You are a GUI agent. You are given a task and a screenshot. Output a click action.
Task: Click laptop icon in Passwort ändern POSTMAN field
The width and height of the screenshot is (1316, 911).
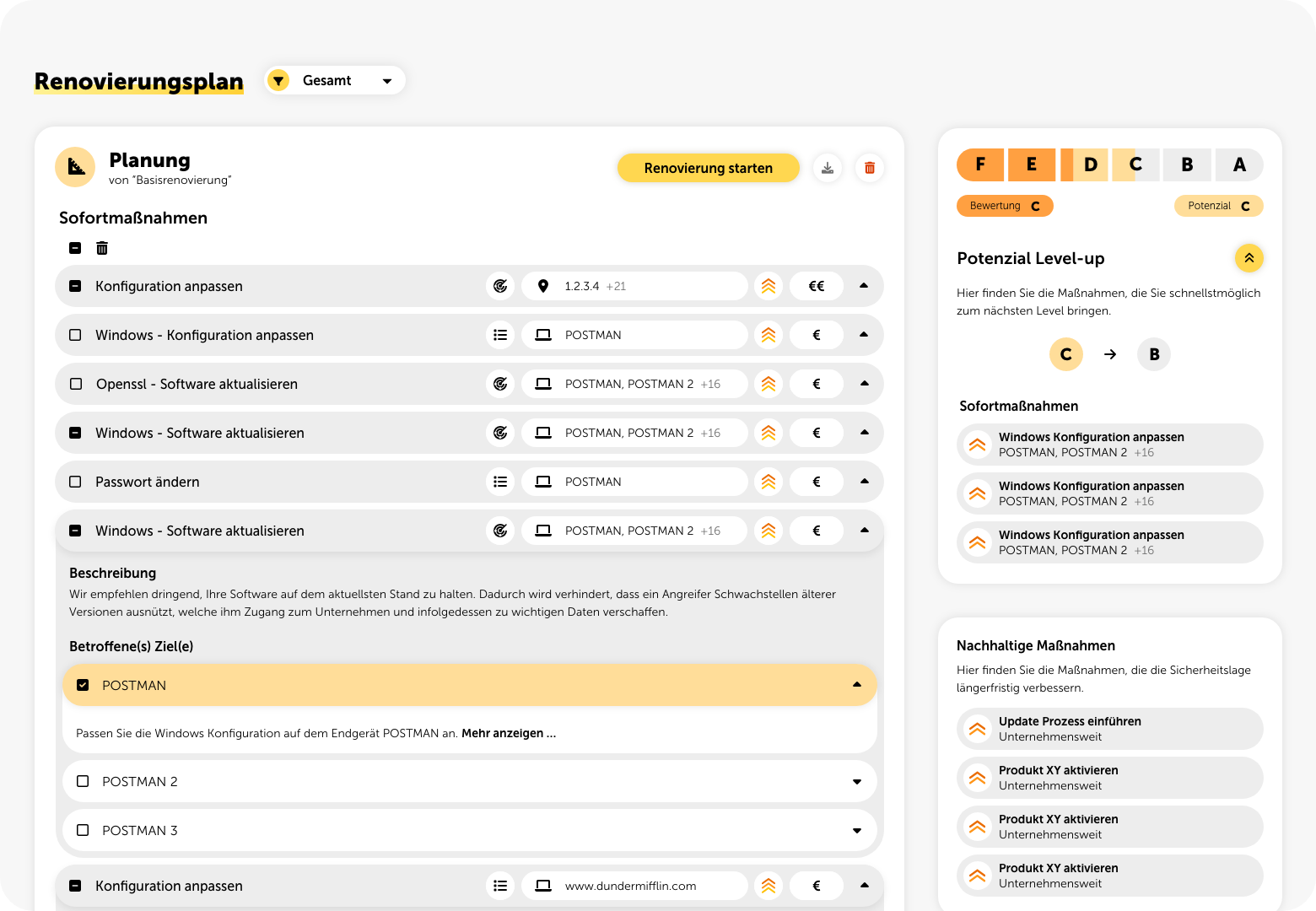543,482
